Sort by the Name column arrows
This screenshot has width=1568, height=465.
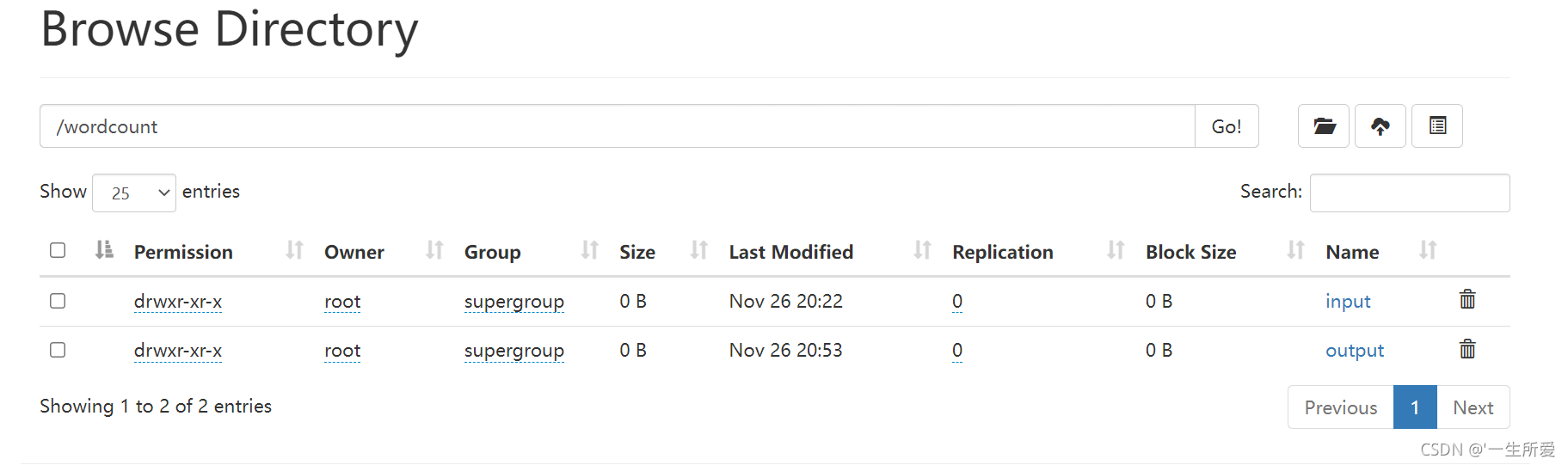(1428, 250)
